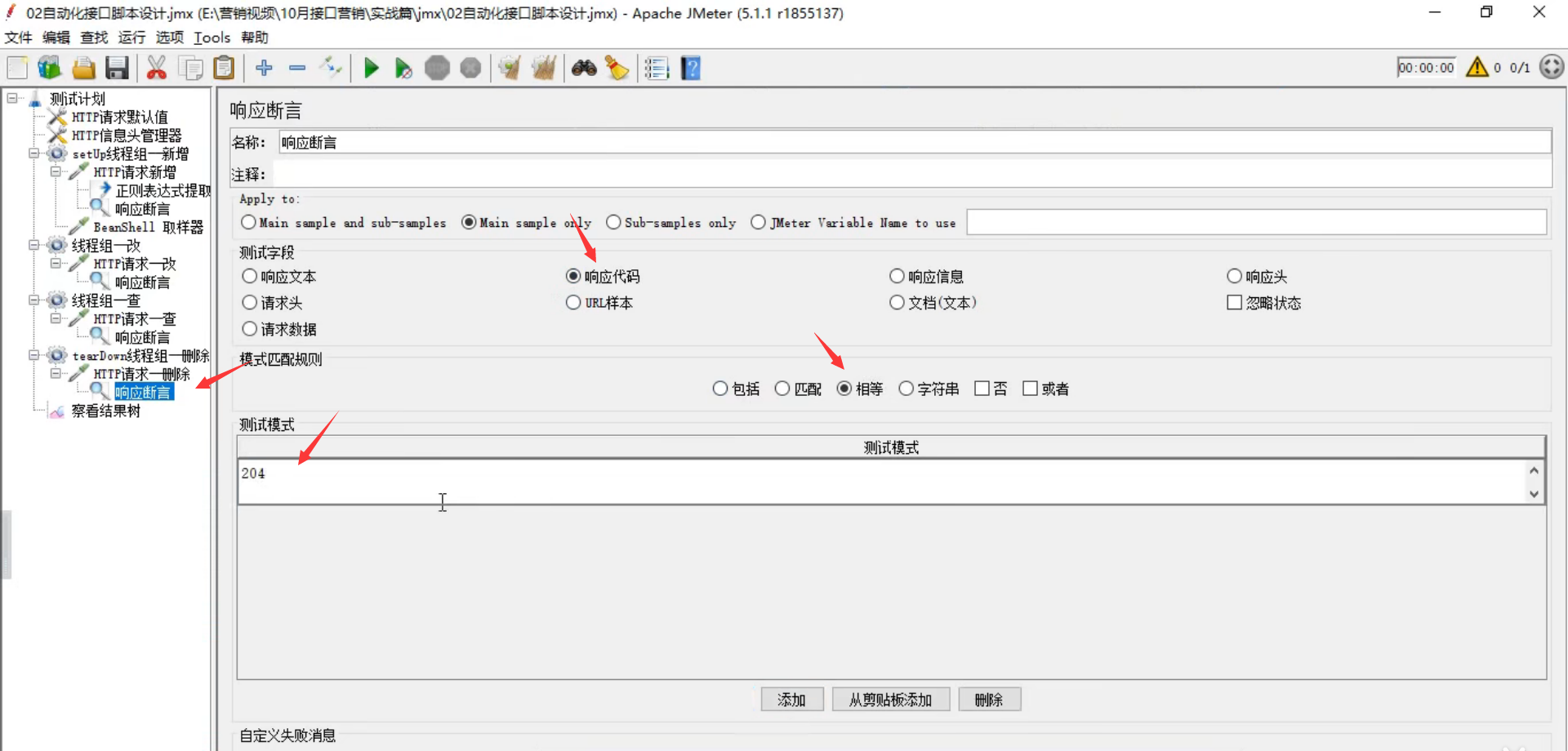Select HTTP信息头管理器 tree item
Screen dimensions: 1568x751
pyautogui.click(x=127, y=136)
